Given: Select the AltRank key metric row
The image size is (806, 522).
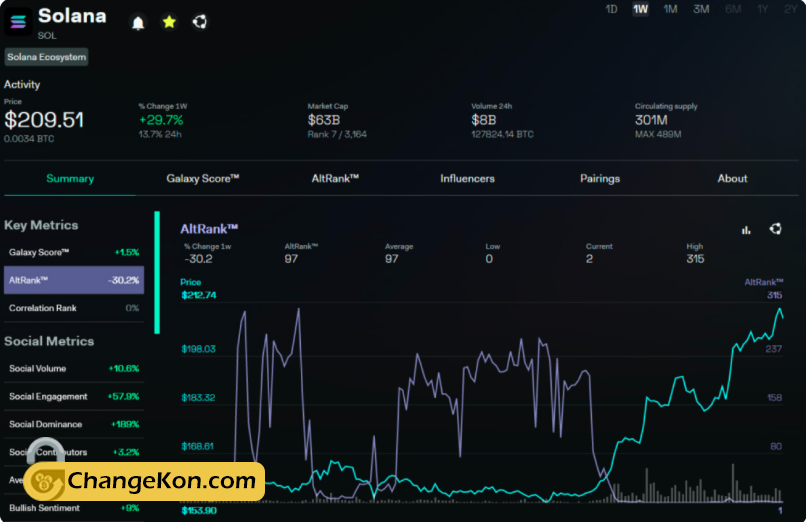Looking at the screenshot, I should (74, 280).
